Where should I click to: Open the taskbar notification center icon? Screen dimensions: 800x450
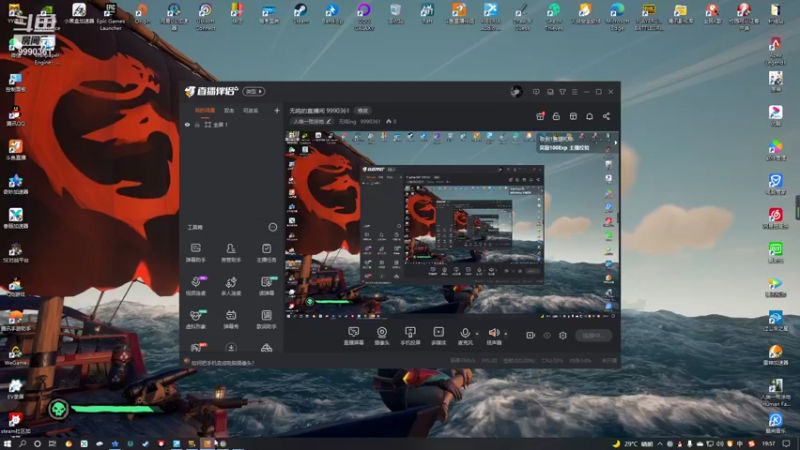[787, 444]
